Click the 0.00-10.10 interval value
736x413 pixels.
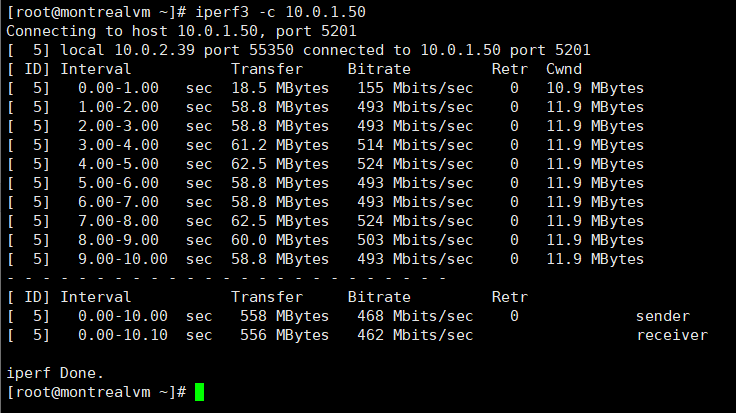[x=114, y=335]
